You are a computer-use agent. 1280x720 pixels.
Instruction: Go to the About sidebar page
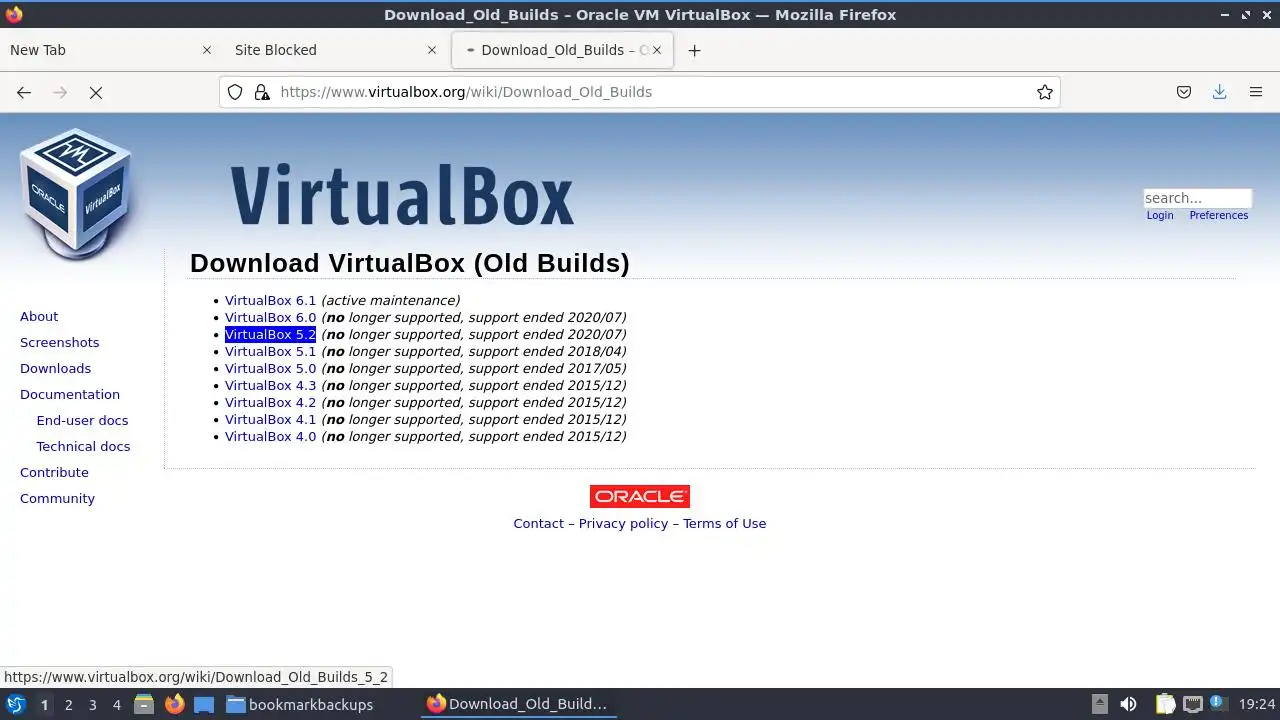[39, 316]
